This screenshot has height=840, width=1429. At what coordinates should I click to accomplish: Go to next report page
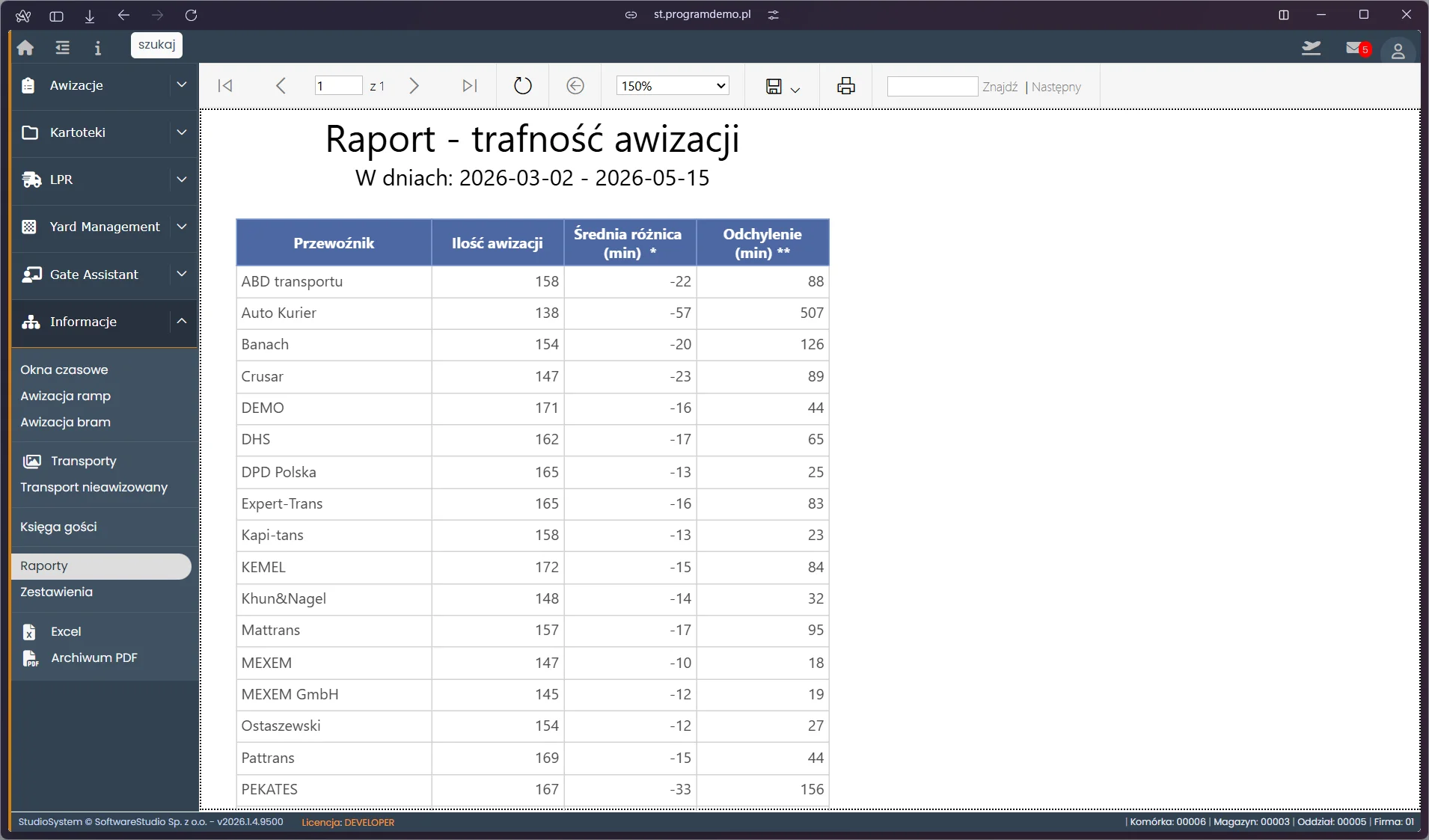pyautogui.click(x=414, y=86)
